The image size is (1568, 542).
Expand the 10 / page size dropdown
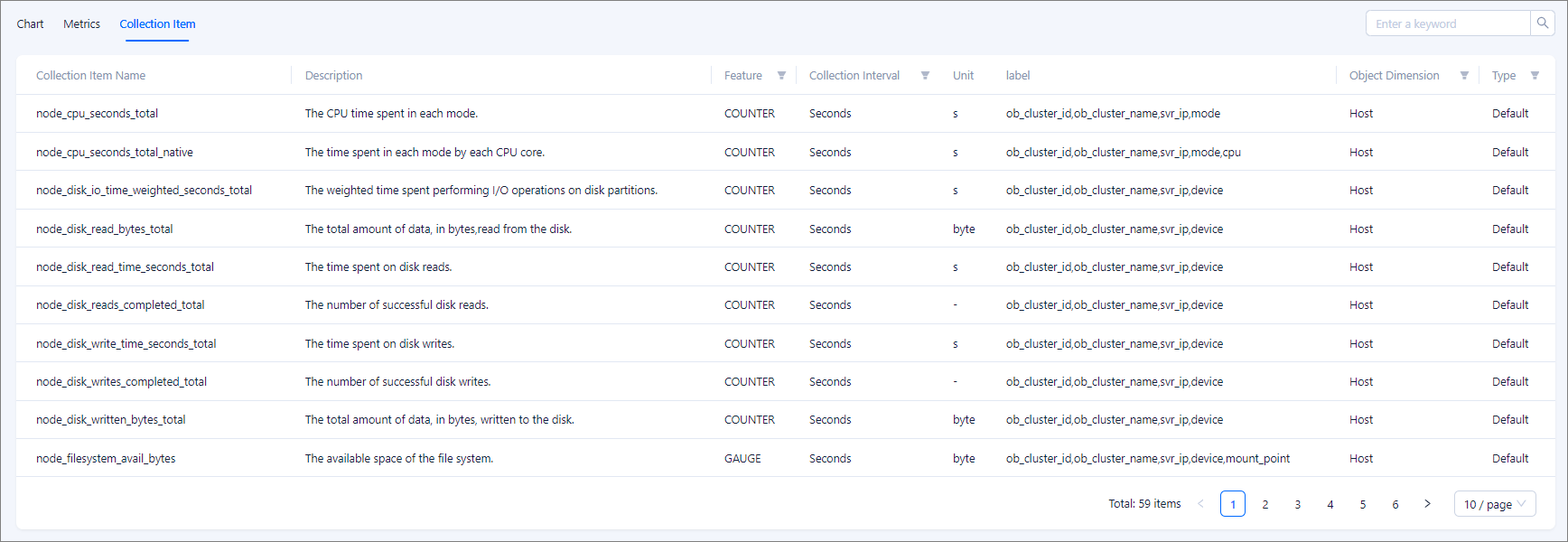(1494, 504)
